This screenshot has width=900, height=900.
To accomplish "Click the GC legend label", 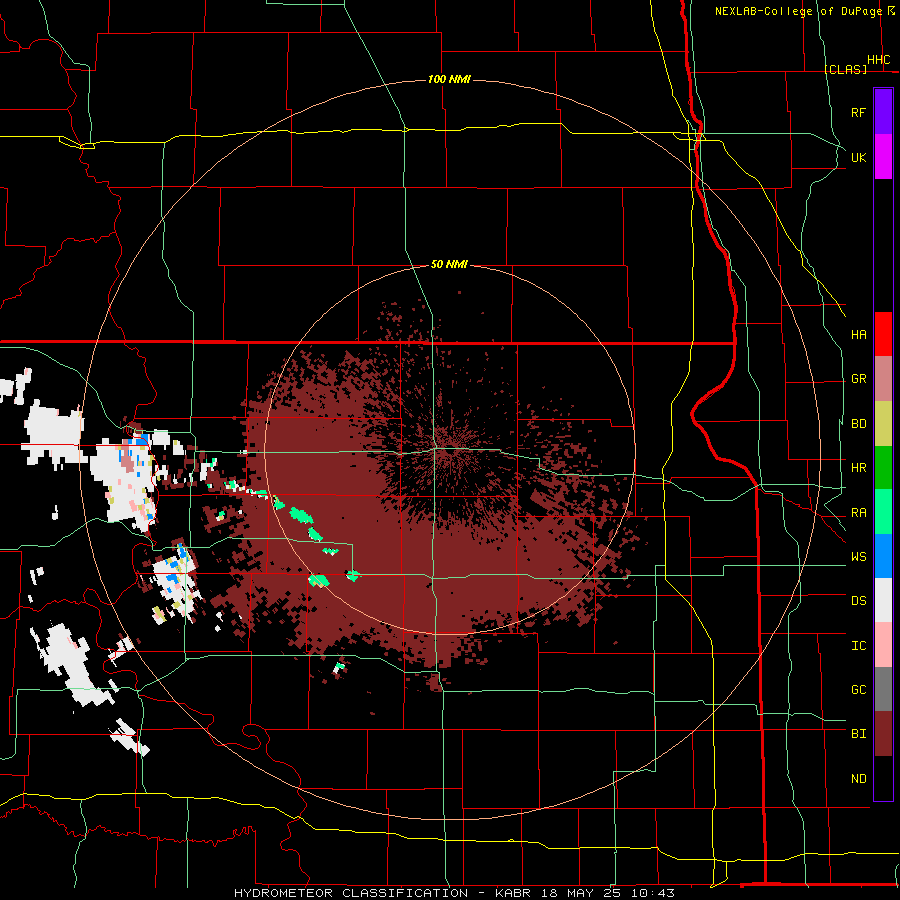I will pyautogui.click(x=859, y=690).
